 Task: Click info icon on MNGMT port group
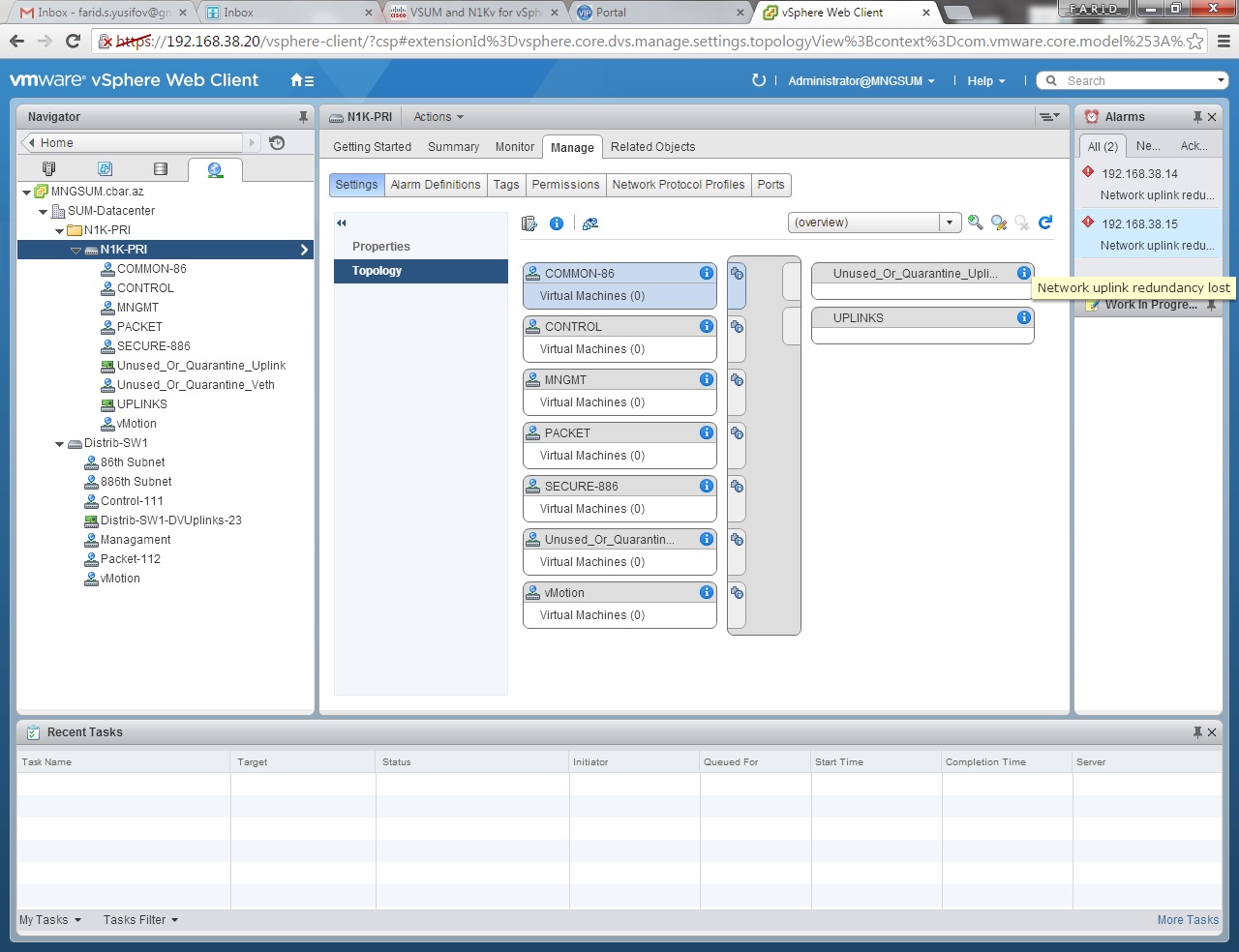707,380
